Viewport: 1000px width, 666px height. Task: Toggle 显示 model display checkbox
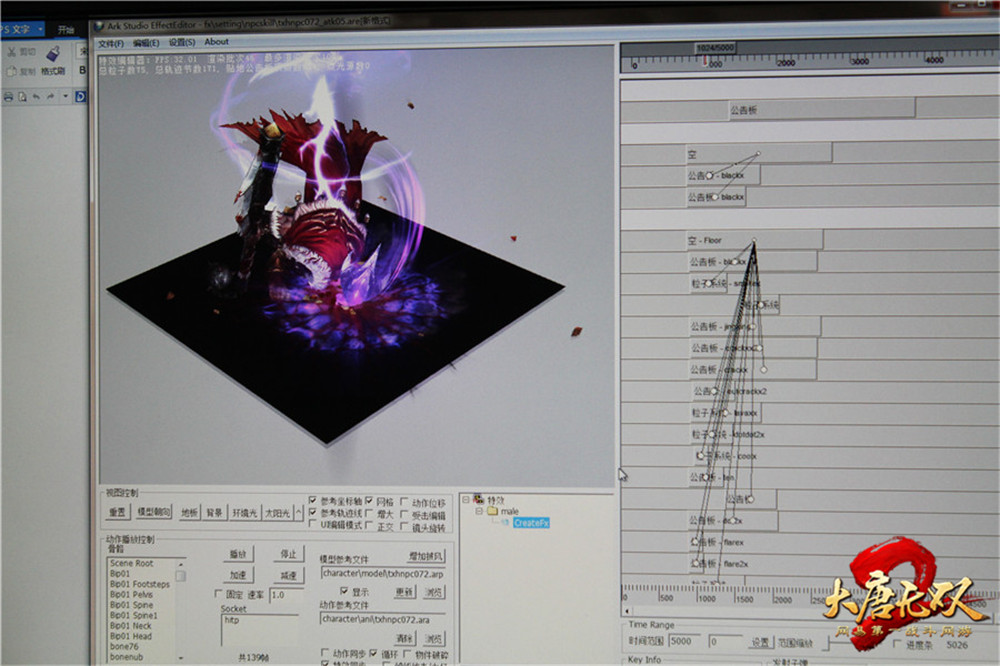tap(344, 591)
